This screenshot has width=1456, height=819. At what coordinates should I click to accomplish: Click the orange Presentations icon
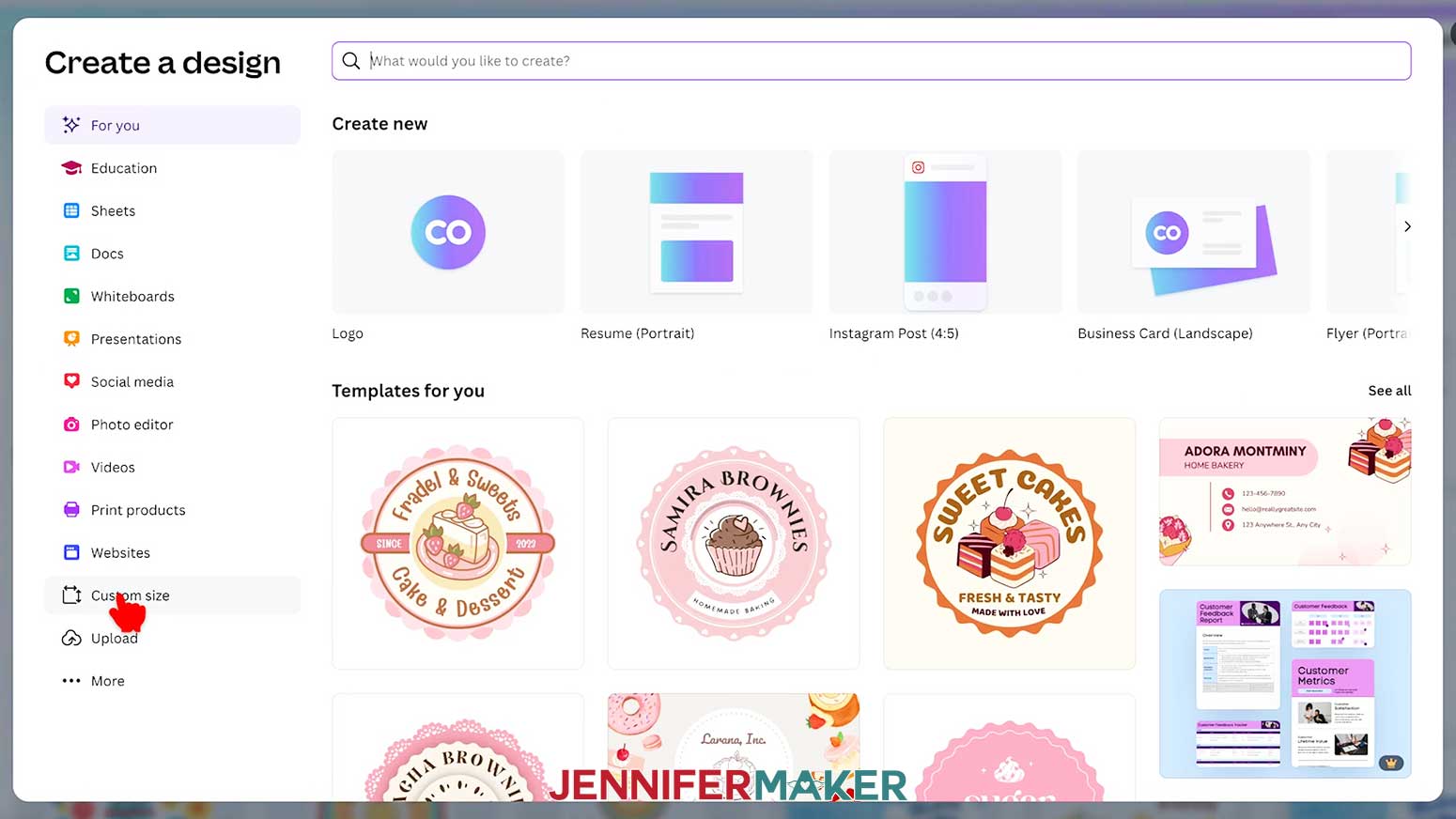[x=71, y=339]
